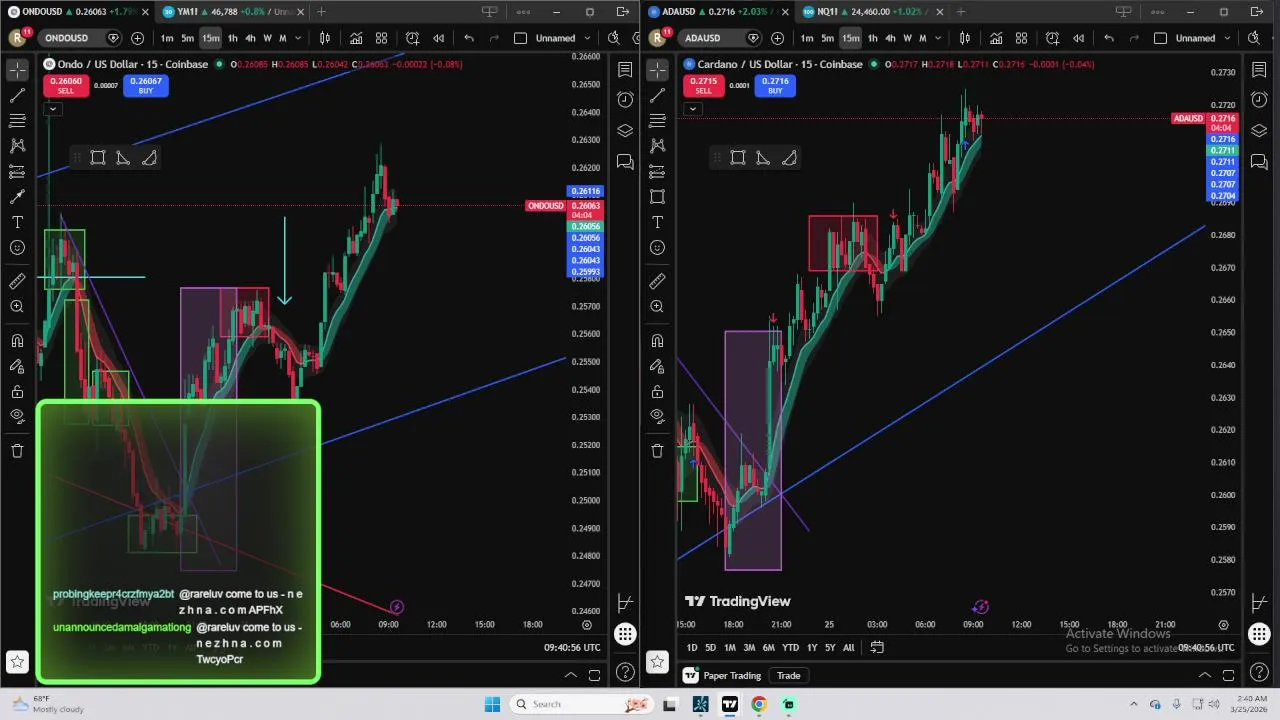
Task: Hide all drawings via eye icon, ONDOUSD window
Action: [x=17, y=415]
